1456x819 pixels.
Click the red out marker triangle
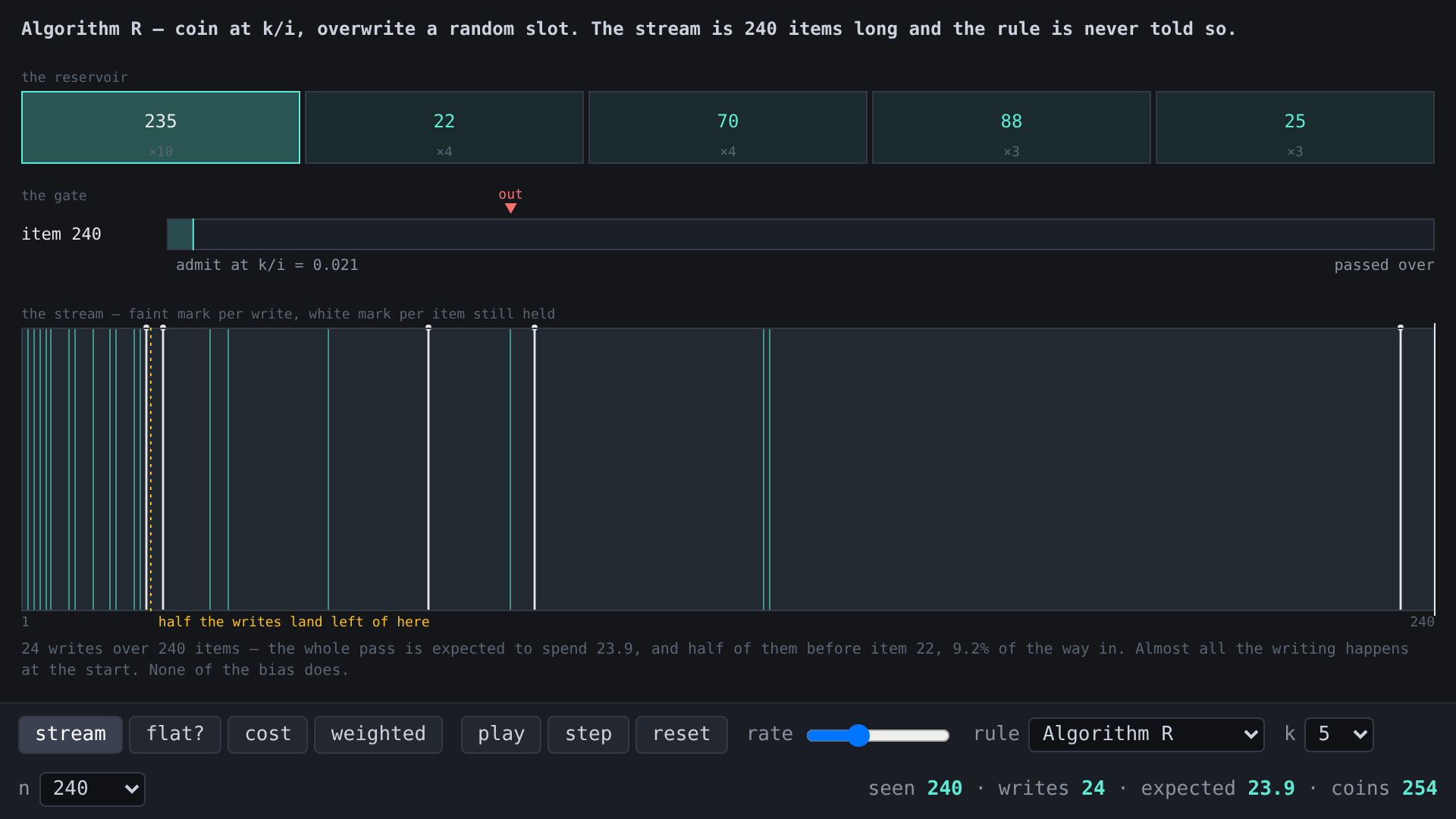tap(510, 209)
